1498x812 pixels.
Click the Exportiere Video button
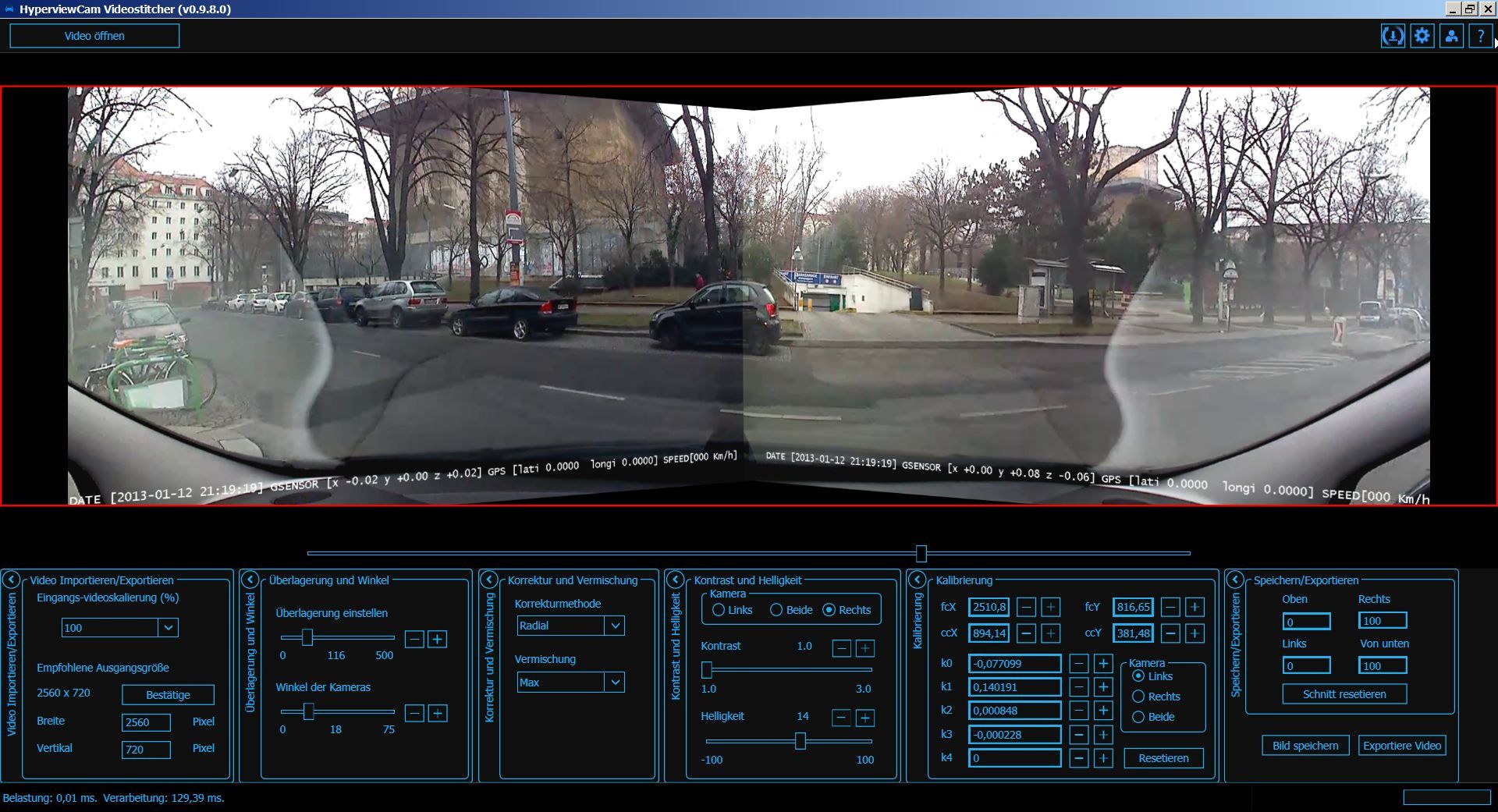point(1402,746)
